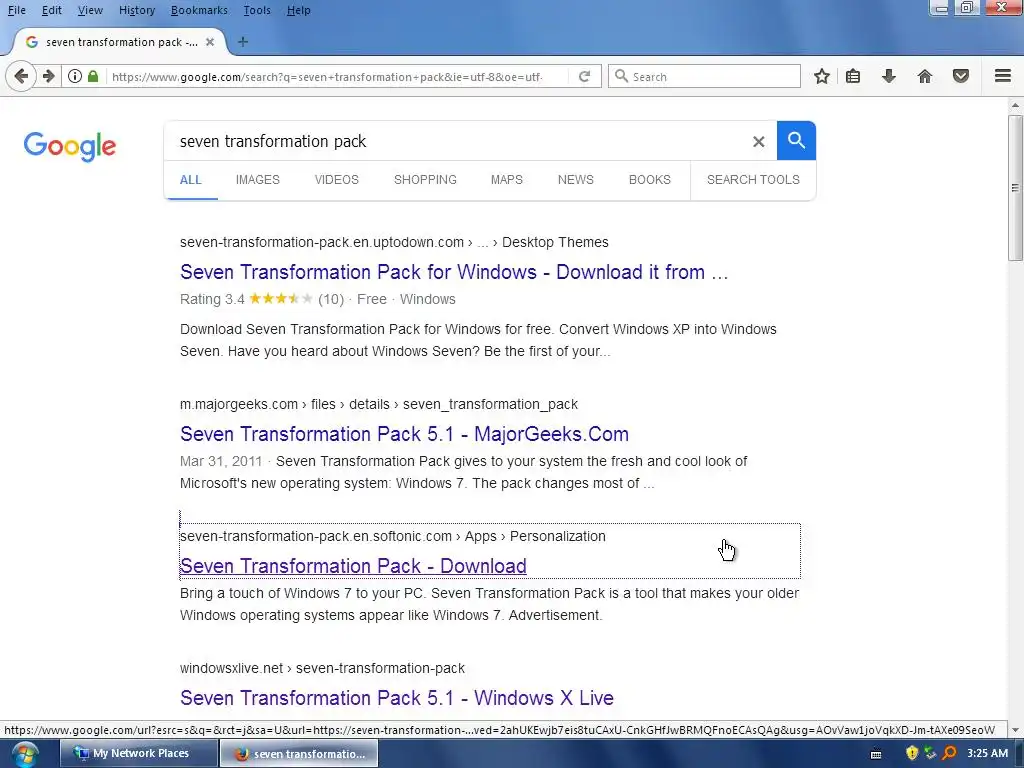
Task: Open the File menu
Action: [x=17, y=10]
